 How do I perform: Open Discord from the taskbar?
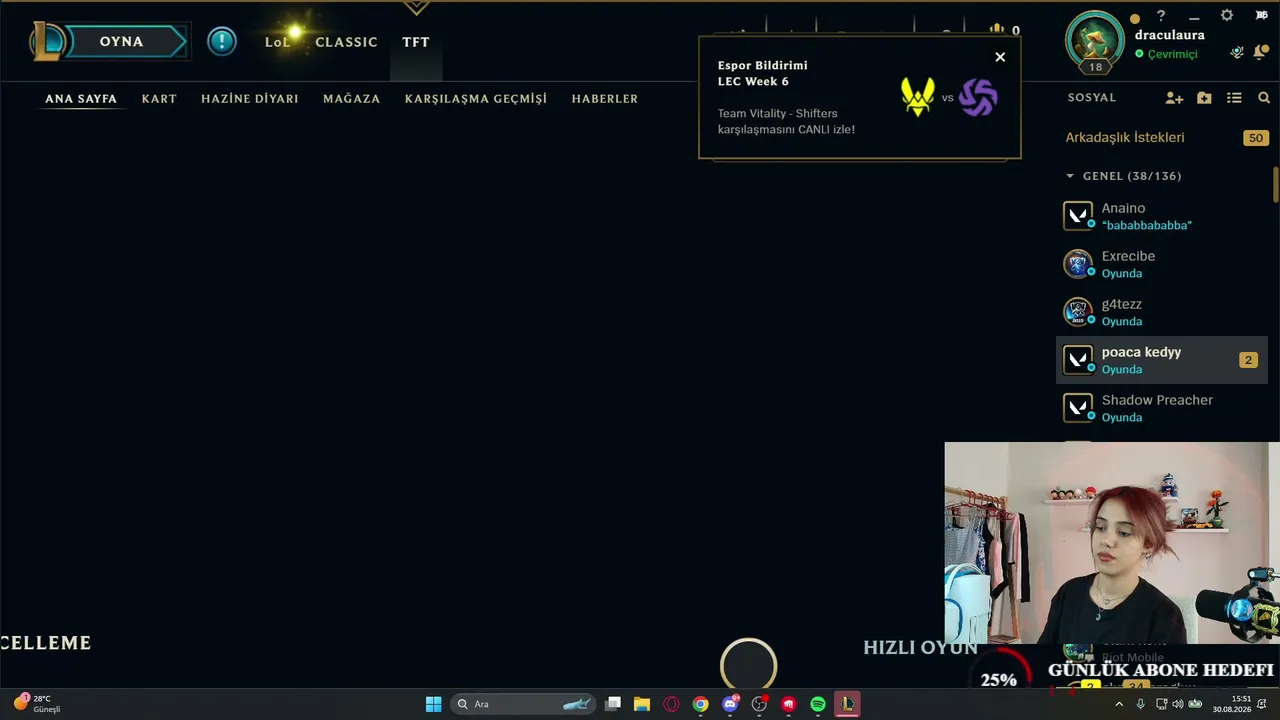pyautogui.click(x=730, y=704)
